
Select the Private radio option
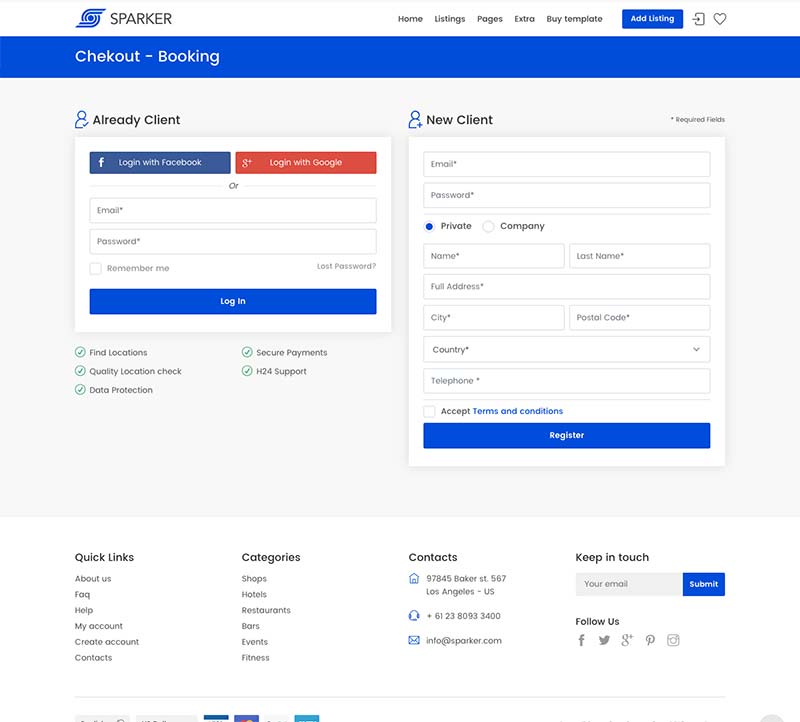coord(430,227)
